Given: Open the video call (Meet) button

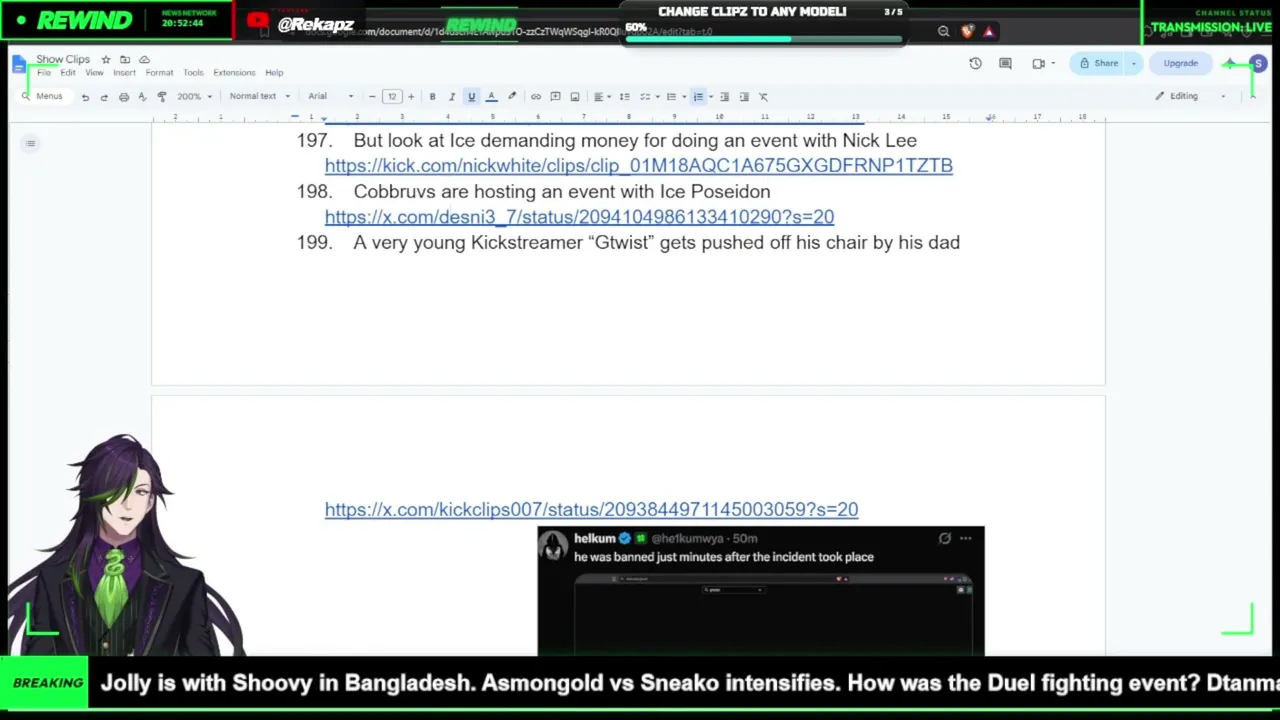Looking at the screenshot, I should pyautogui.click(x=1039, y=64).
